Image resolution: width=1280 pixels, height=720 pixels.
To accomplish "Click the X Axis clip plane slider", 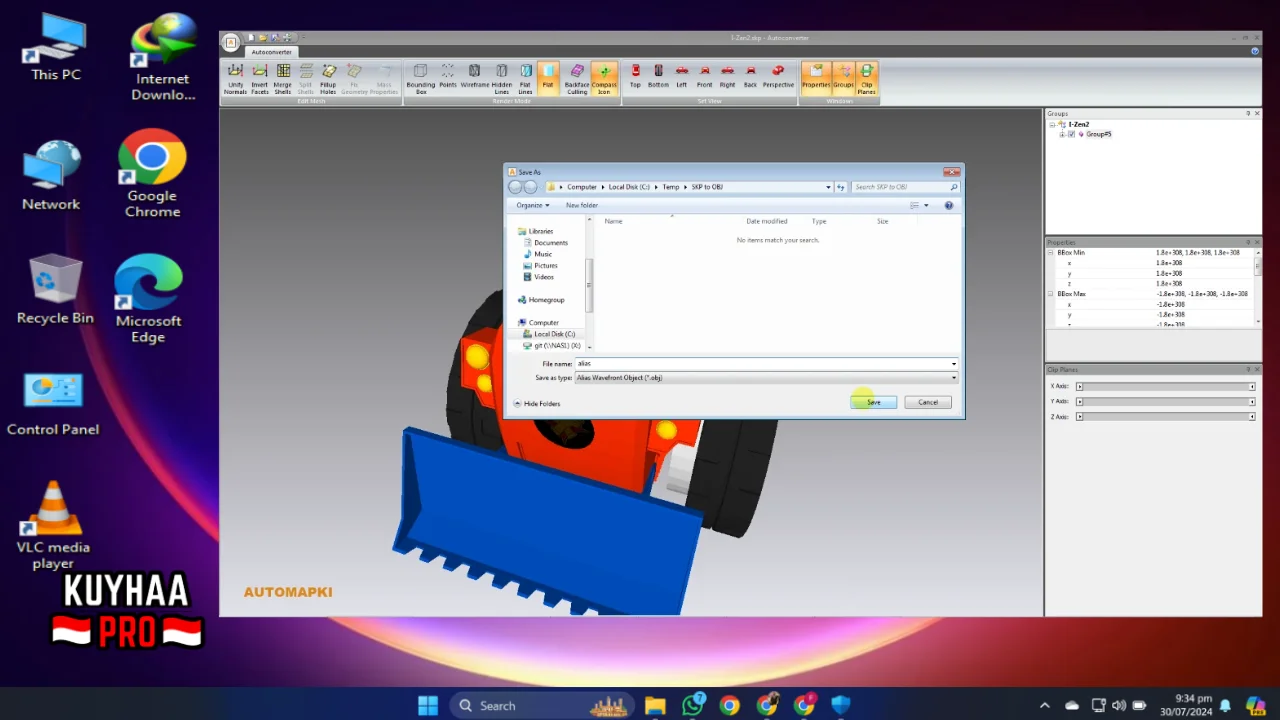I will pyautogui.click(x=1166, y=386).
